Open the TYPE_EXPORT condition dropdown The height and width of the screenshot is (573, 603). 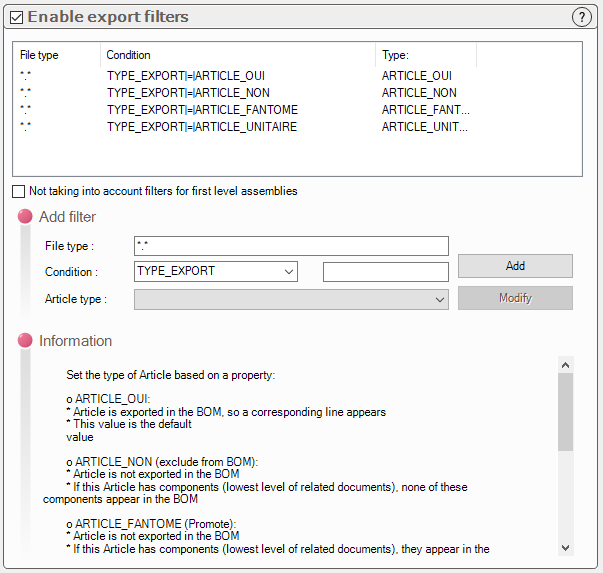click(289, 271)
